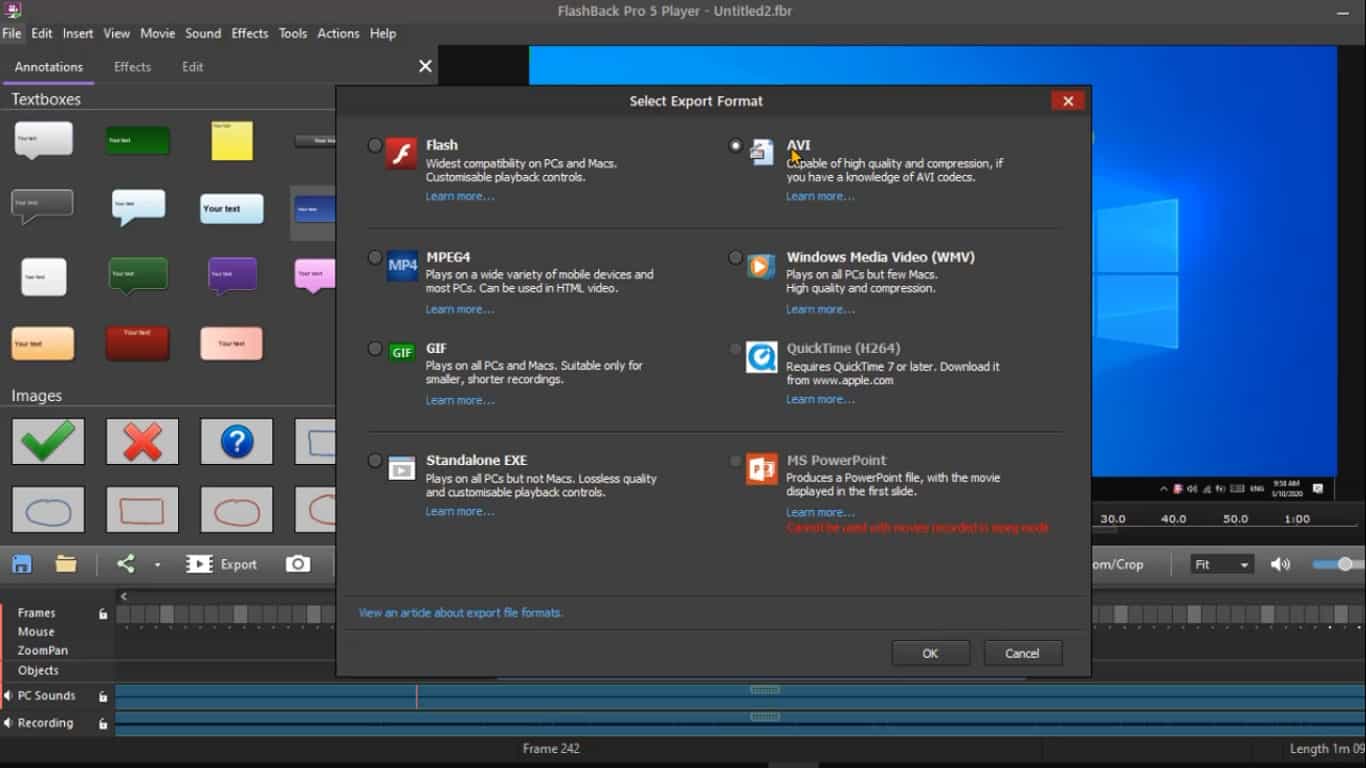Pick the yellow sticky note textbox
Screen dimensions: 1366x768
pos(232,141)
